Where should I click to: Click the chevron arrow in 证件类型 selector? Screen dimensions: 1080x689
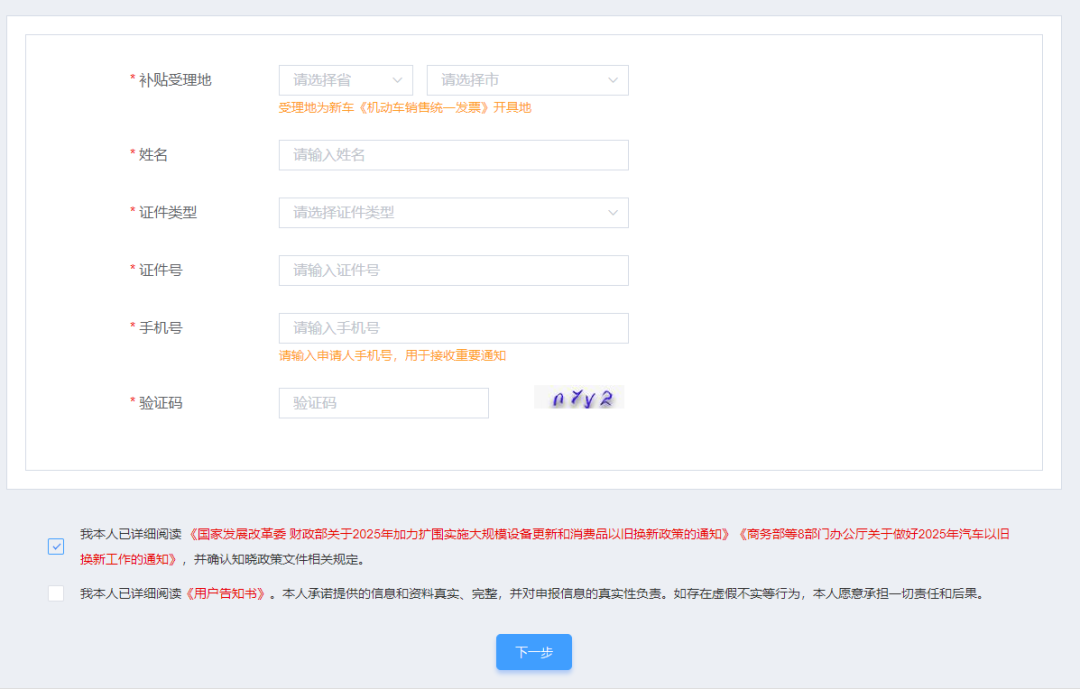(x=612, y=212)
